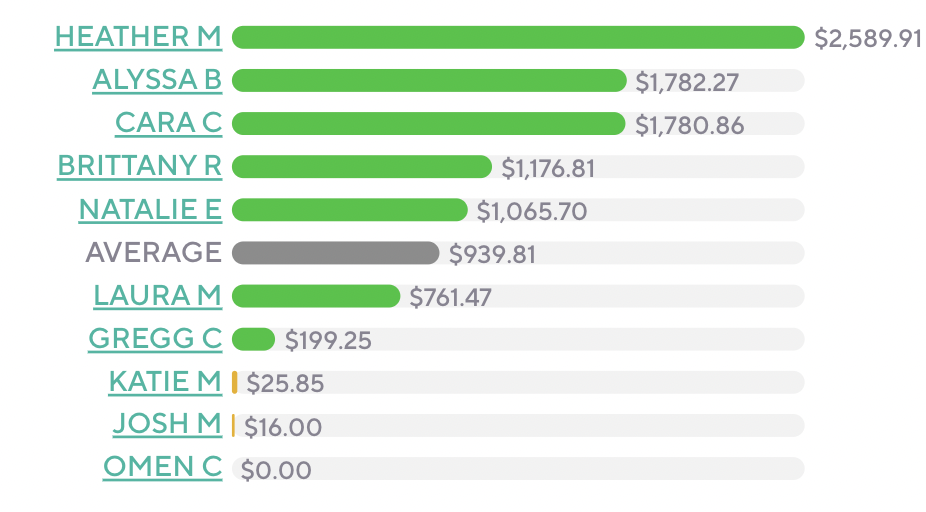Click Katie M's small orange bar
The image size is (926, 512).
pos(235,382)
